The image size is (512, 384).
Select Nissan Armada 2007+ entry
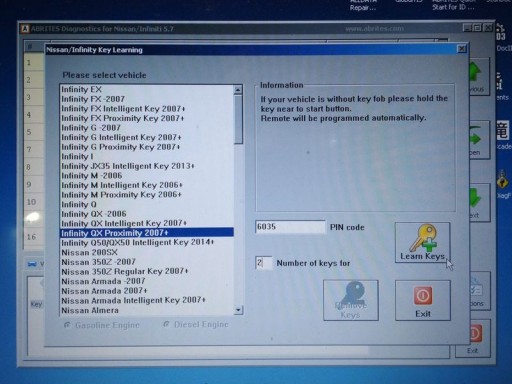point(147,291)
